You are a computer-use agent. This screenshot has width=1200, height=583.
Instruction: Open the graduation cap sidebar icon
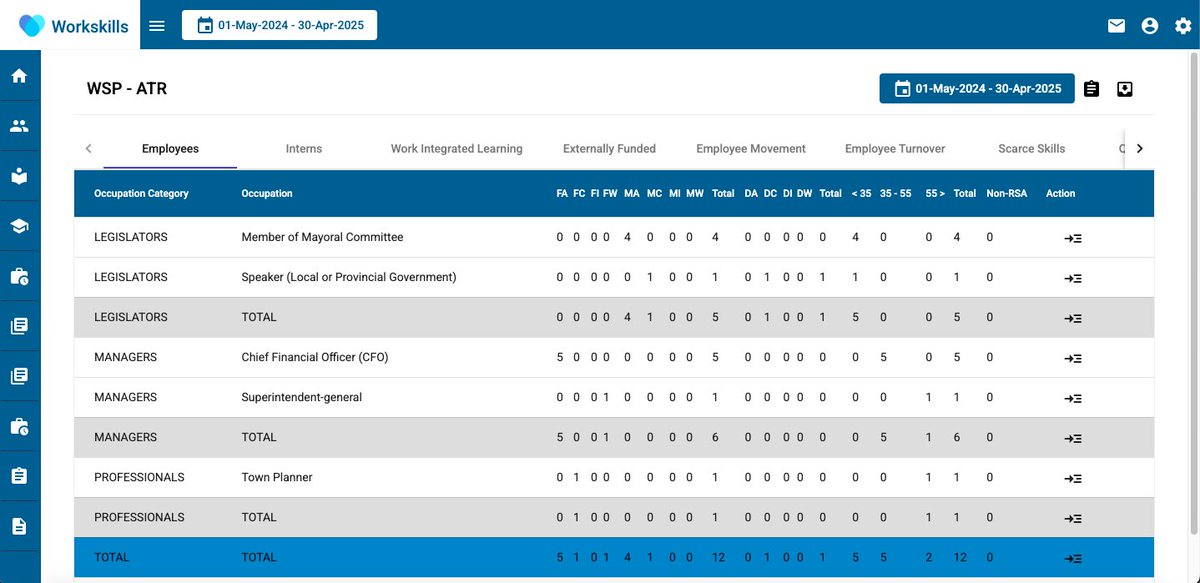[19, 226]
